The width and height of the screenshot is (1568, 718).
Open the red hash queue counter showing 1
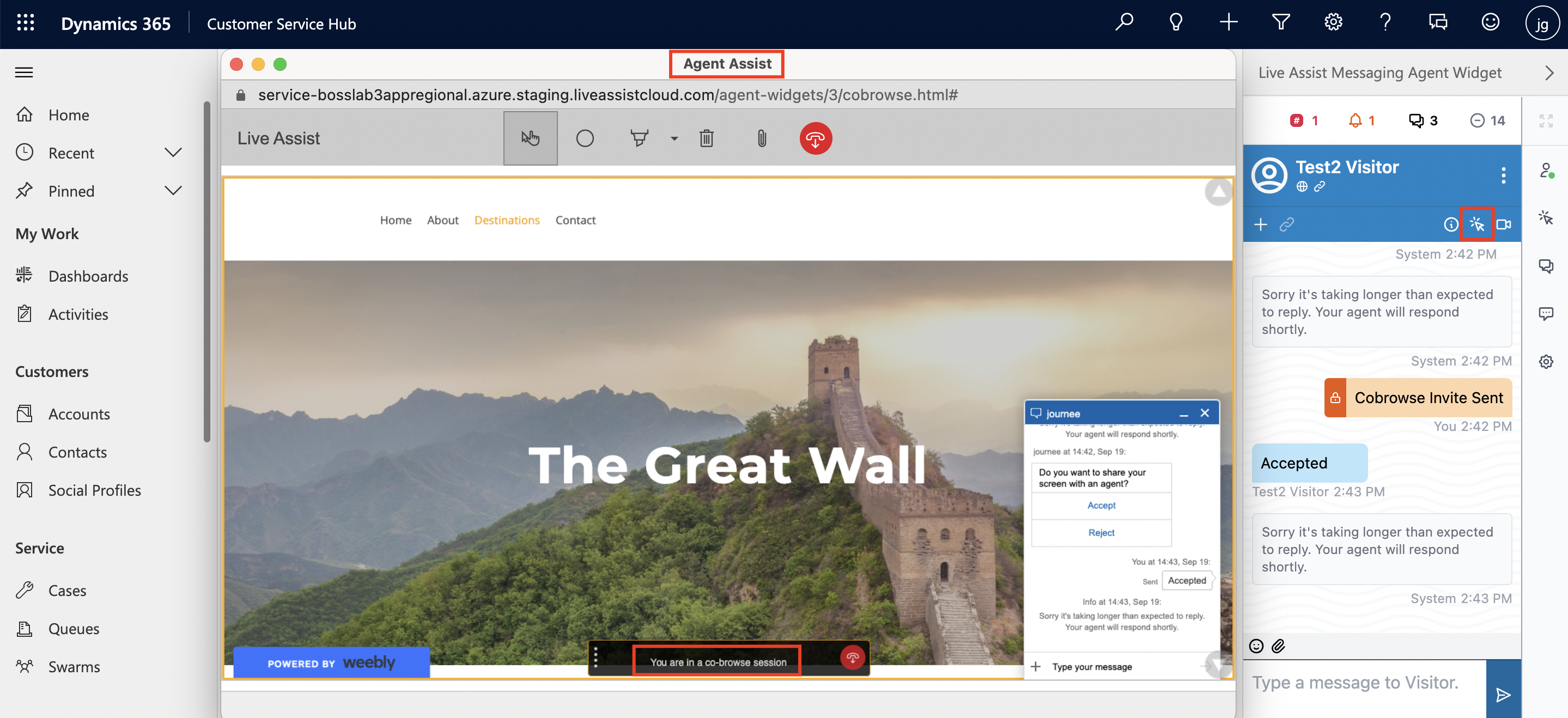tap(1303, 120)
